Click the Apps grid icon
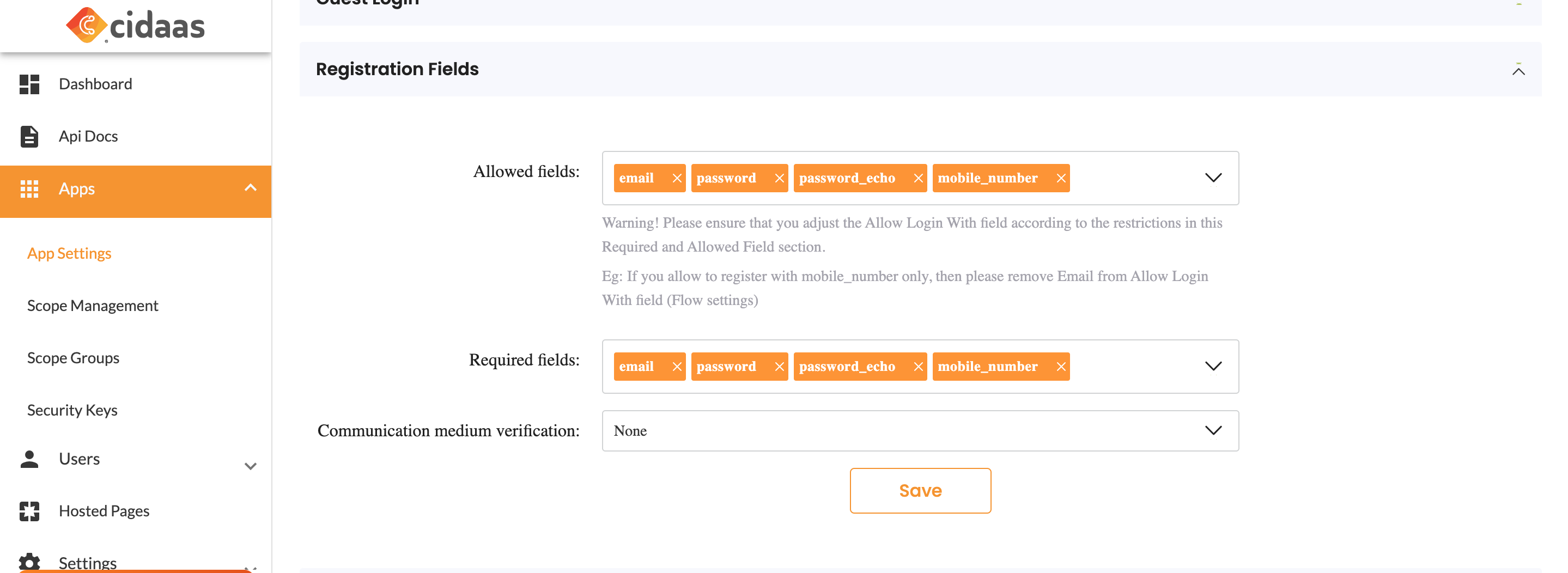 [29, 188]
